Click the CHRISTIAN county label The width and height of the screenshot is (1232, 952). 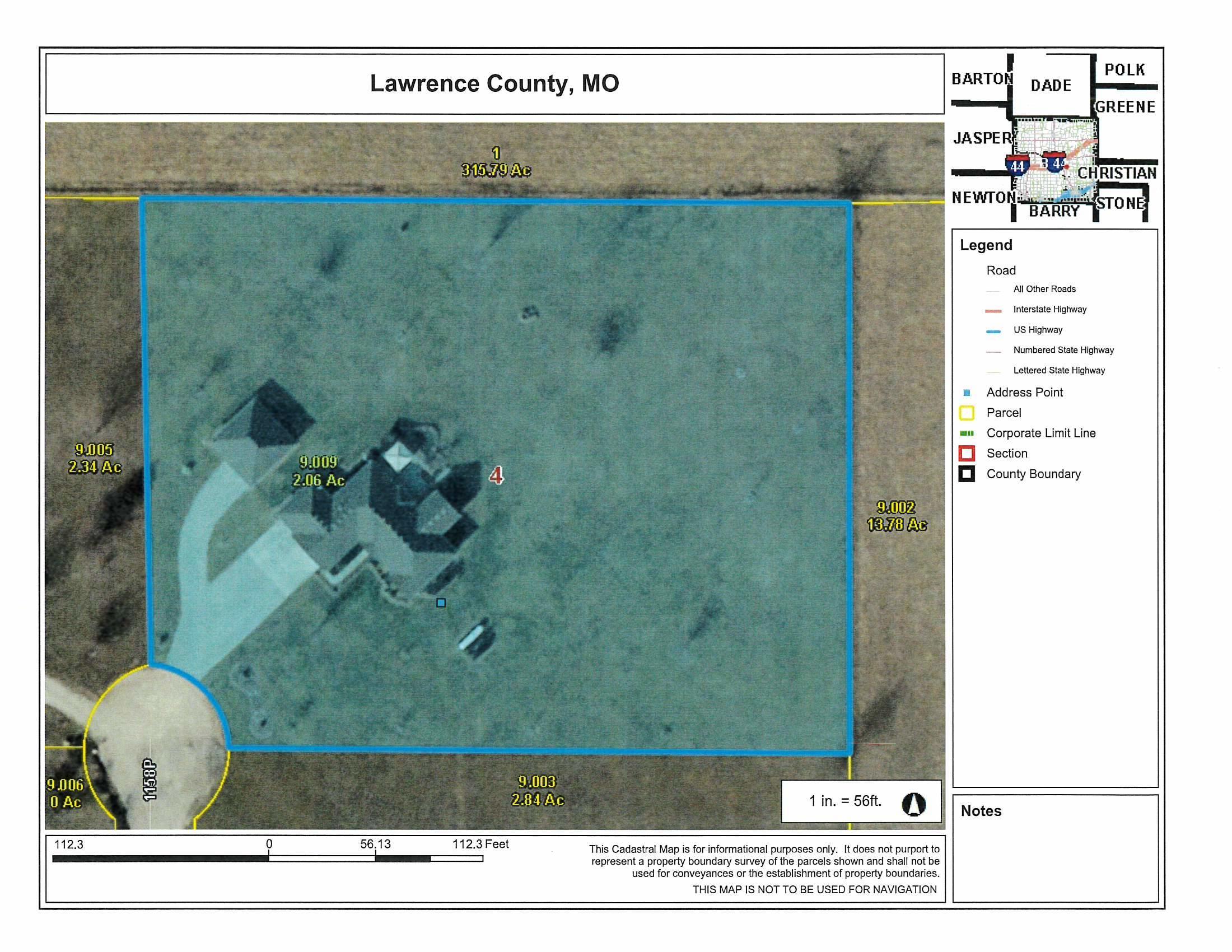click(x=1117, y=172)
